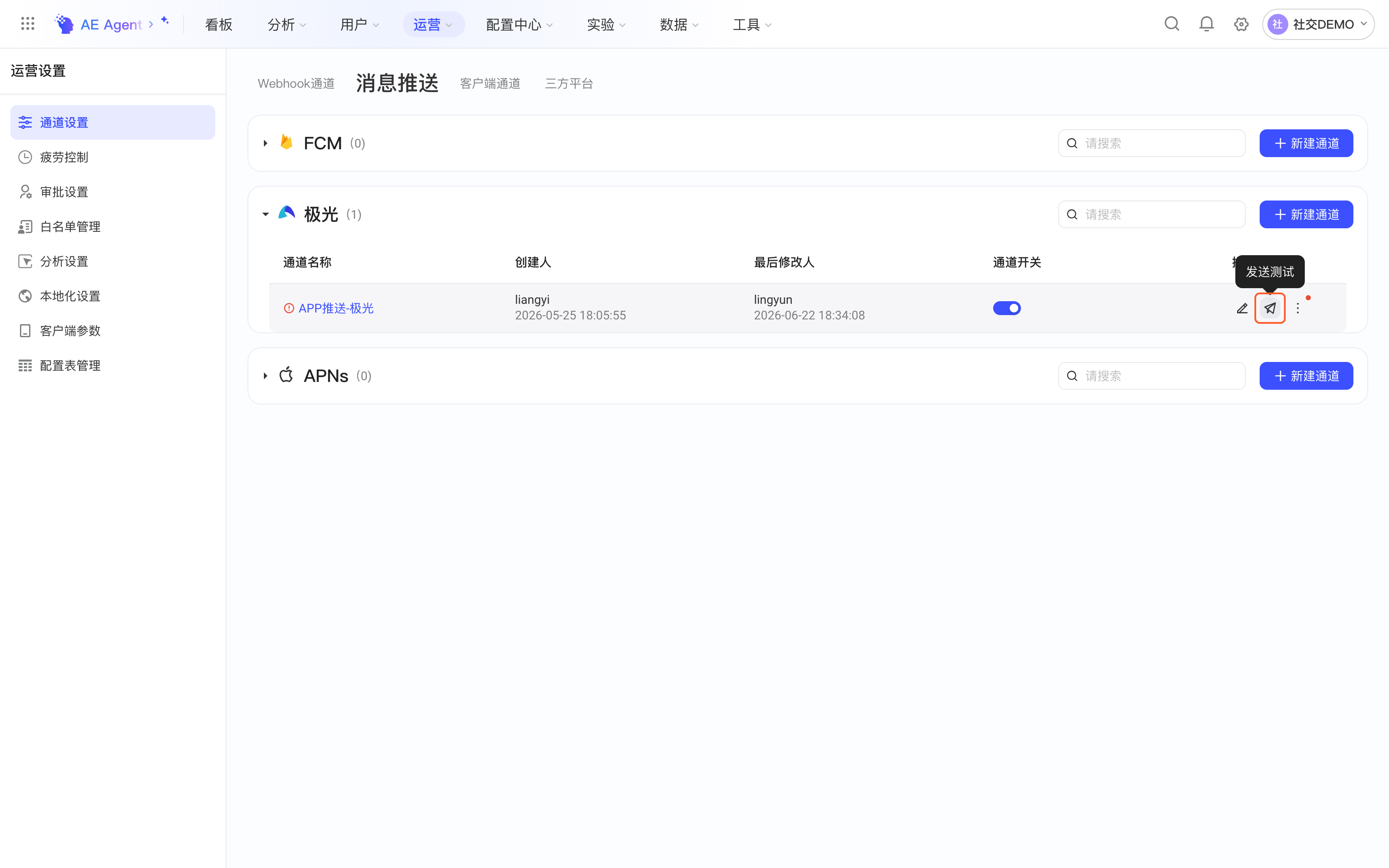Open 客户端参数 in the sidebar

point(112,331)
